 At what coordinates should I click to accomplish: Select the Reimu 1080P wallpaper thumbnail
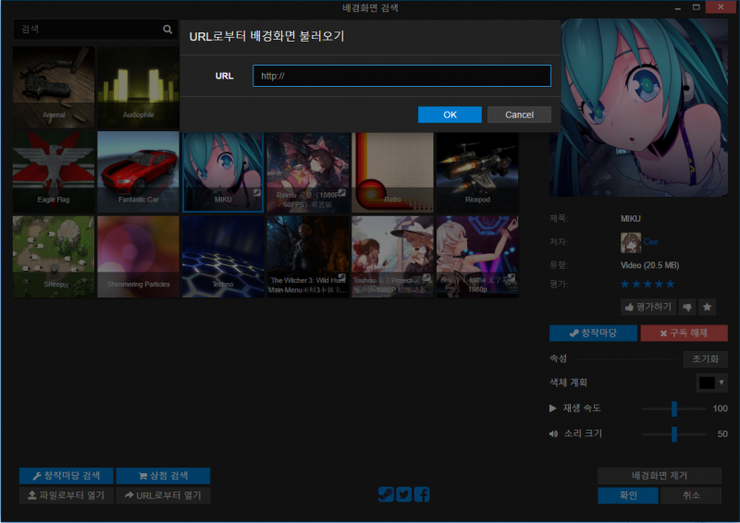[x=308, y=172]
